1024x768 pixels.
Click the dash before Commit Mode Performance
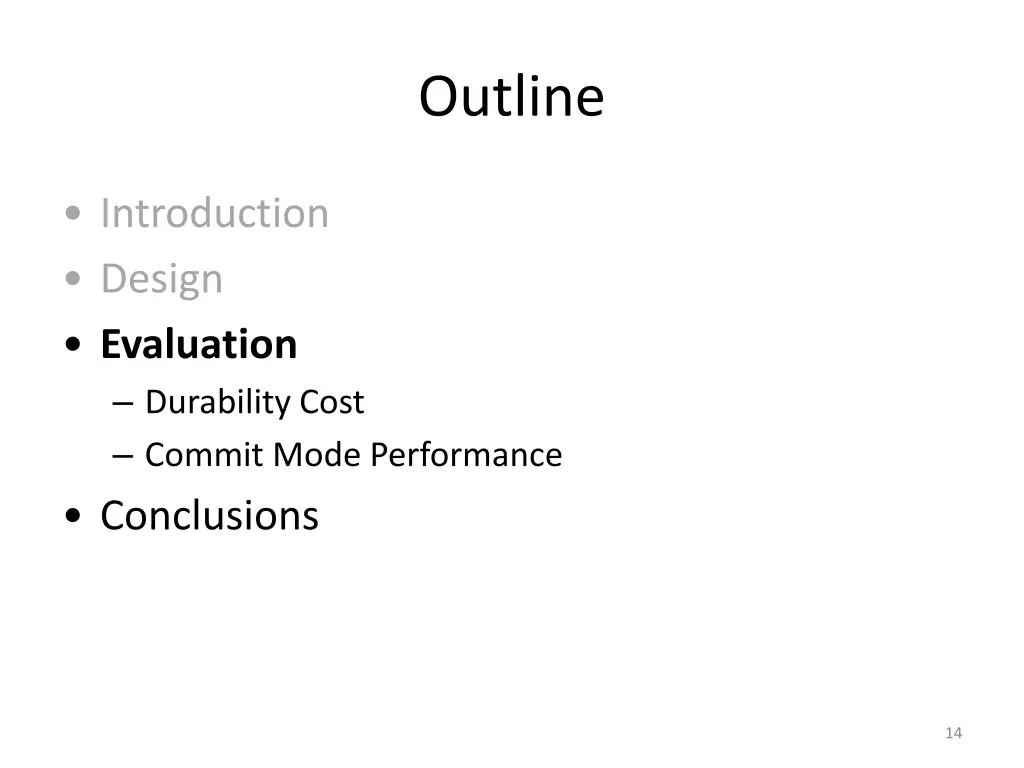coord(123,456)
